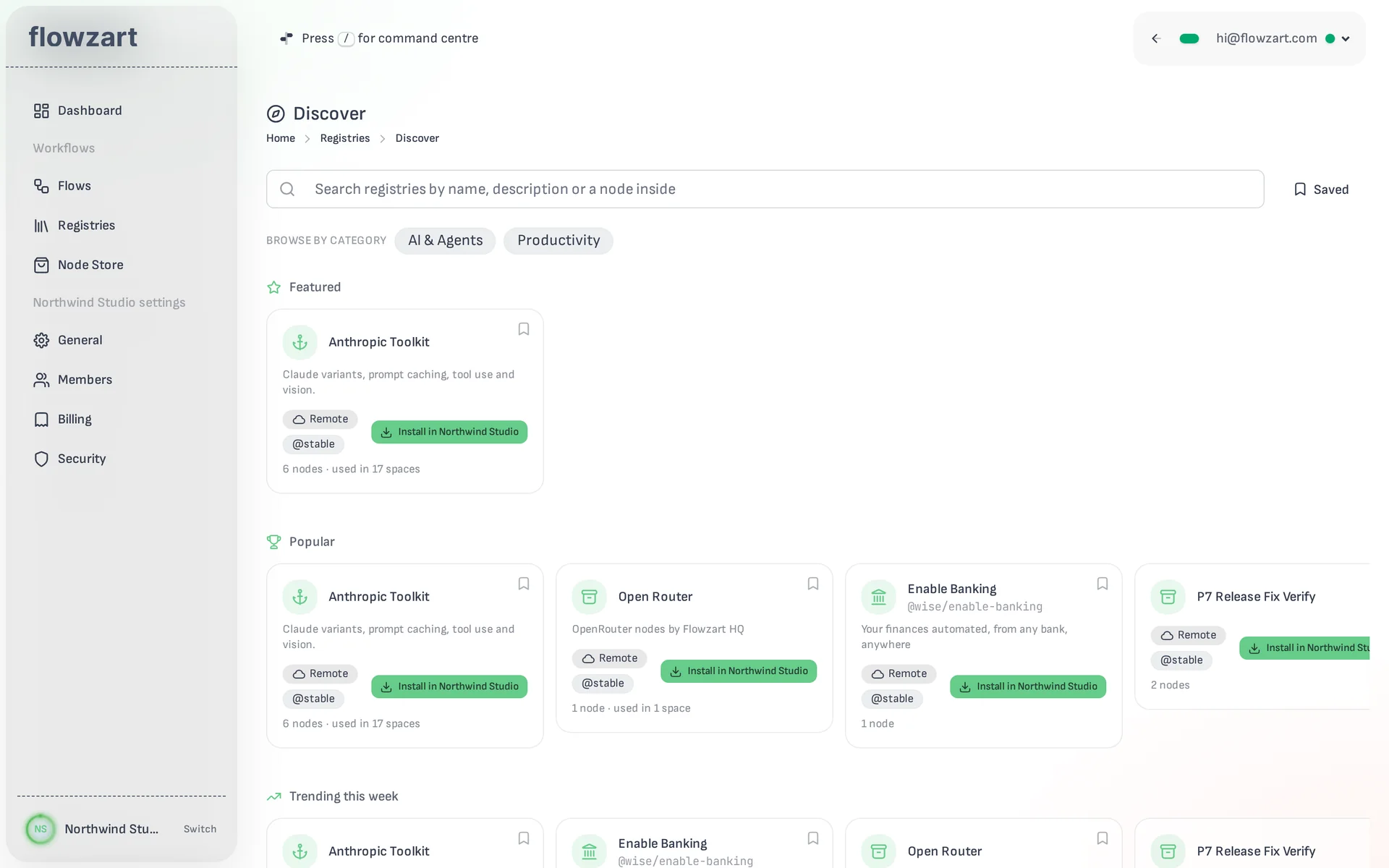Click Popular P7 Release Fix Verify icon
This screenshot has height=868, width=1389.
1168,597
